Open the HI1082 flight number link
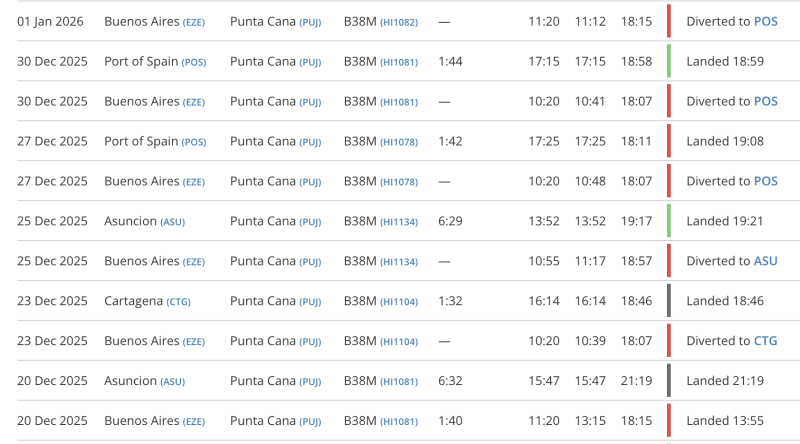 [399, 21]
